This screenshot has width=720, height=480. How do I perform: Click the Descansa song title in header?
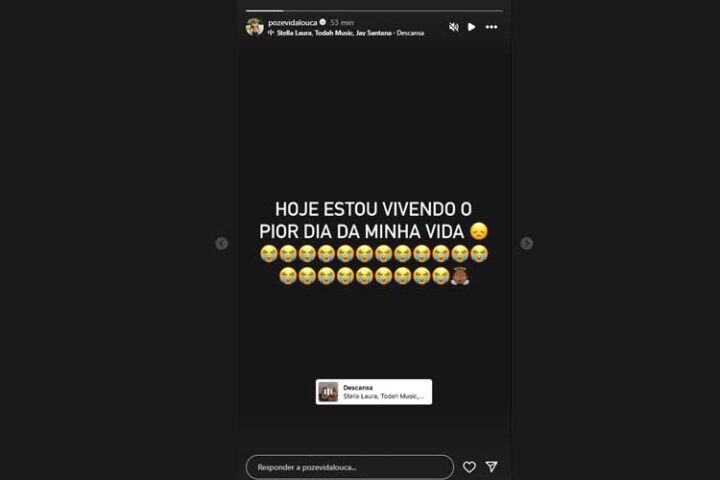click(411, 33)
